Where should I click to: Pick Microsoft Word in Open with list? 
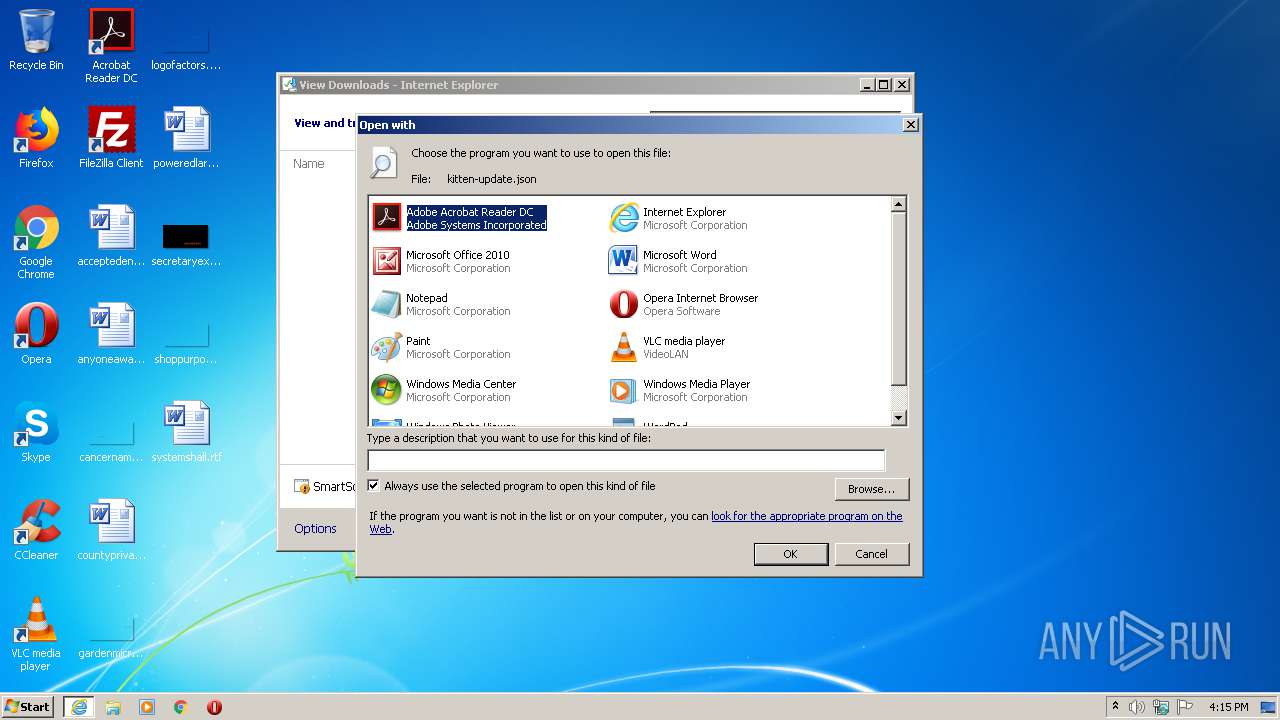[x=679, y=261]
